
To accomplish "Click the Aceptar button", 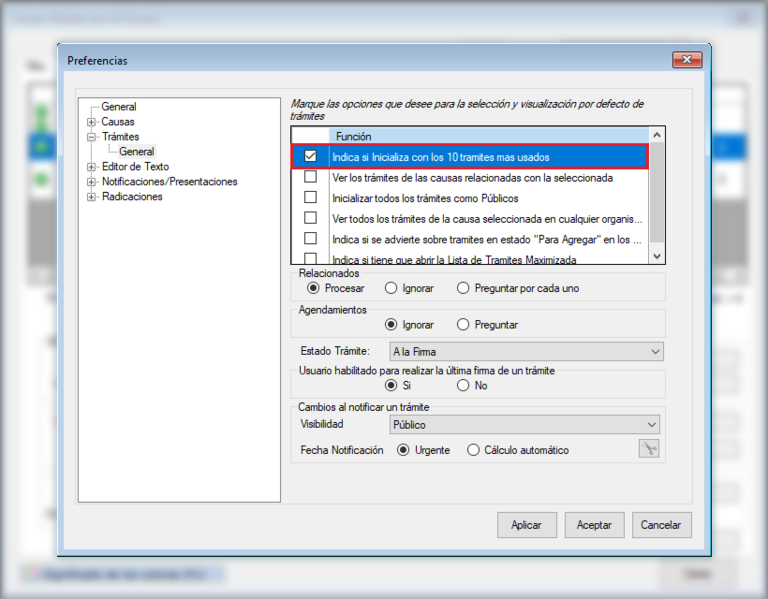I will 594,525.
